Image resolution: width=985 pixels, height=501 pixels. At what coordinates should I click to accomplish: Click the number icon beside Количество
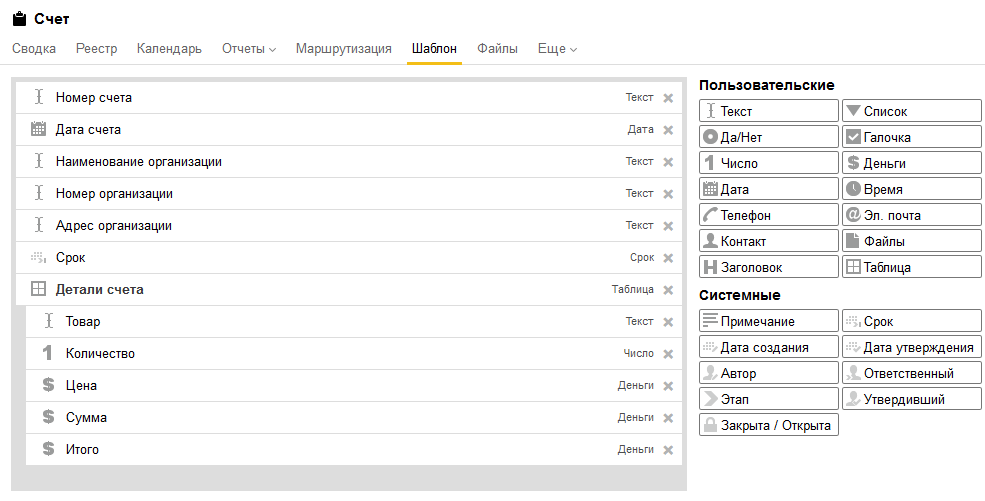(x=47, y=353)
